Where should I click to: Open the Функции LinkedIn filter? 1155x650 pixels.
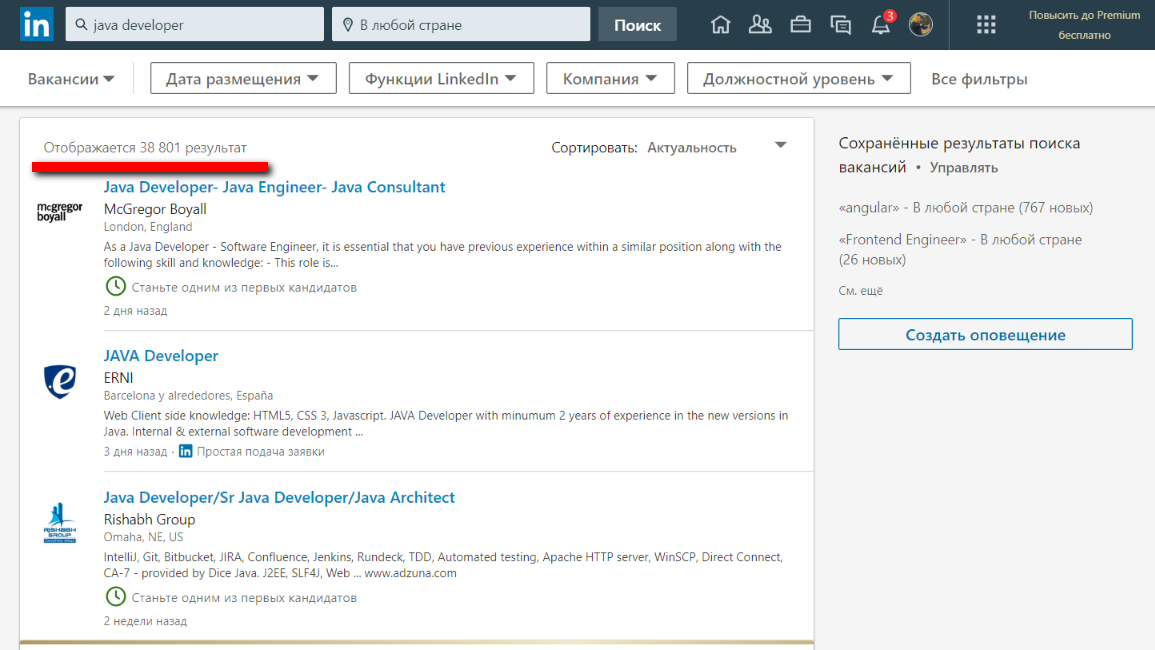click(x=441, y=78)
